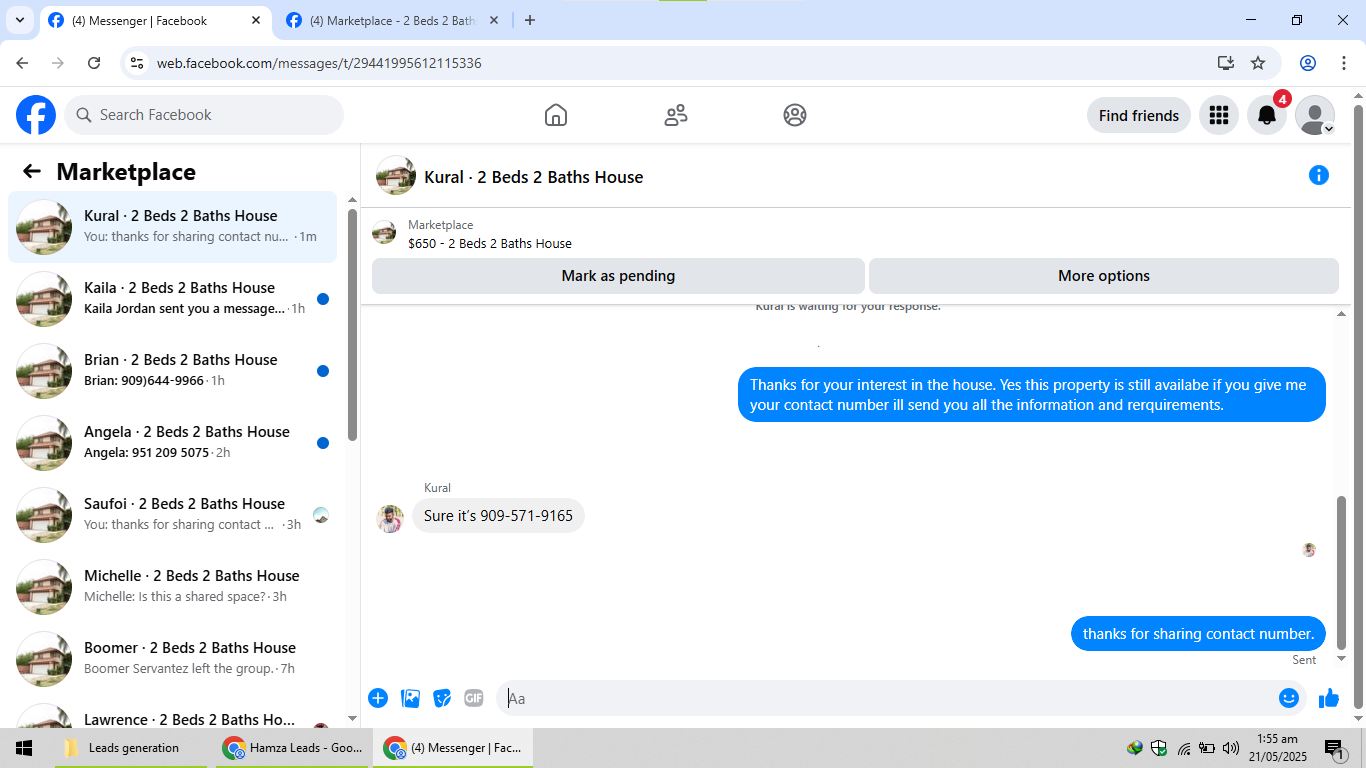
Task: Open the Michelle 2 Beds 2 Baths conversation
Action: point(173,587)
